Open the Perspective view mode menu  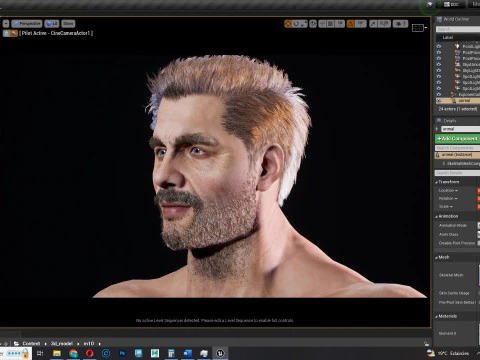tap(27, 24)
